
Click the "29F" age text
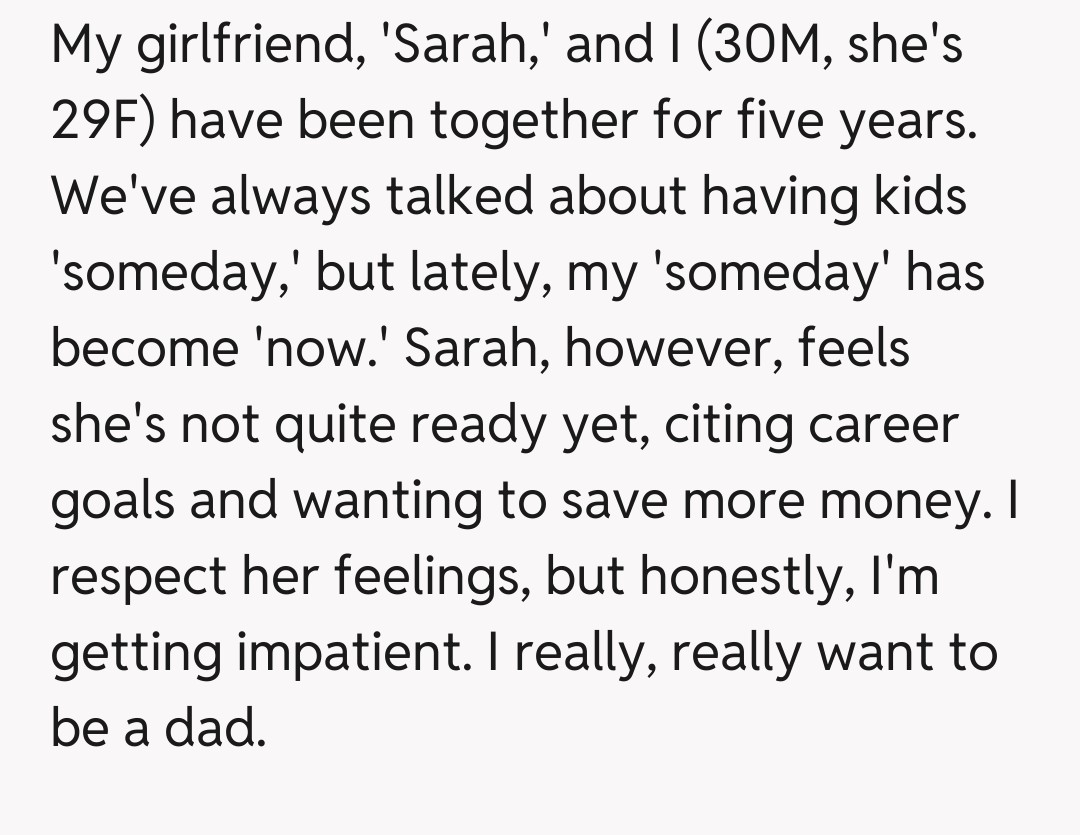[98, 122]
